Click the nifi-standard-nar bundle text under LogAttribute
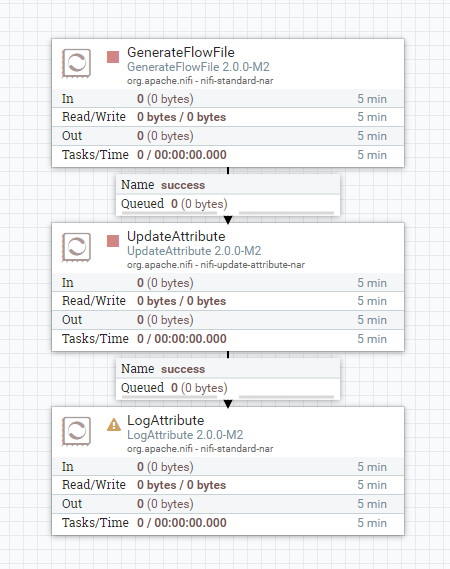The width and height of the screenshot is (450, 569). click(237, 449)
